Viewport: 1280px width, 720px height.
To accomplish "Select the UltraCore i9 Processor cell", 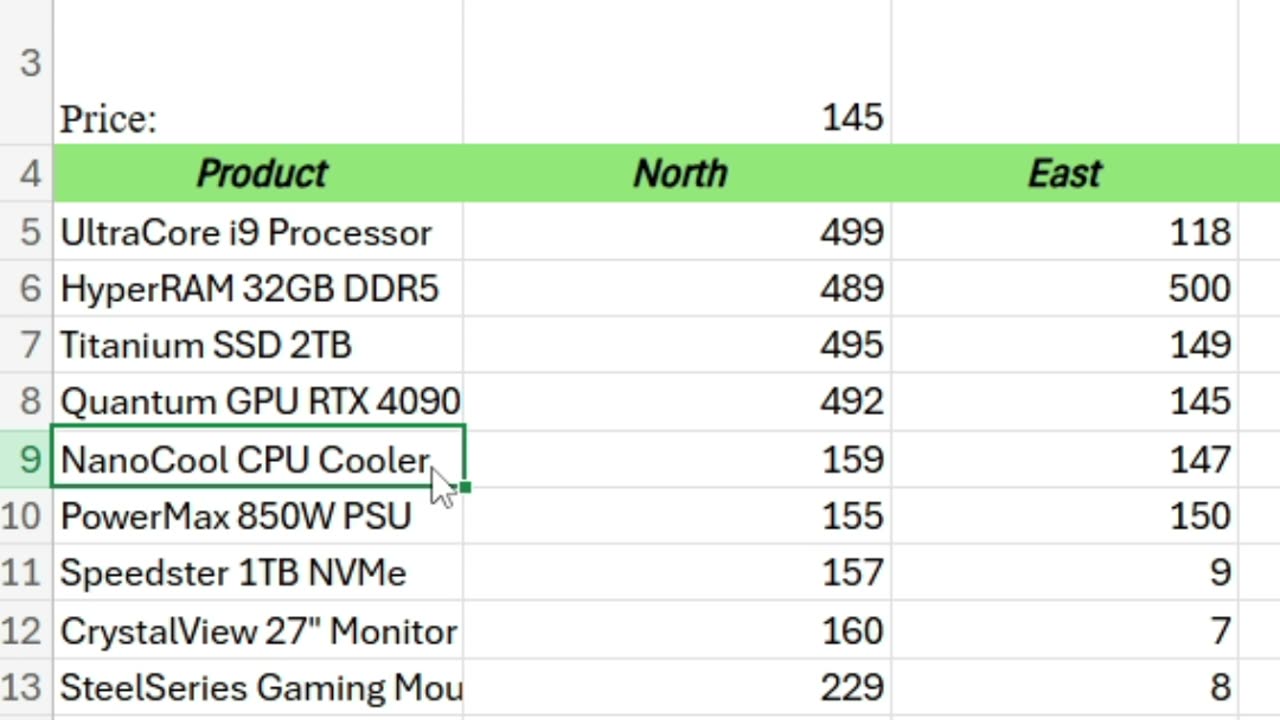I will 246,232.
